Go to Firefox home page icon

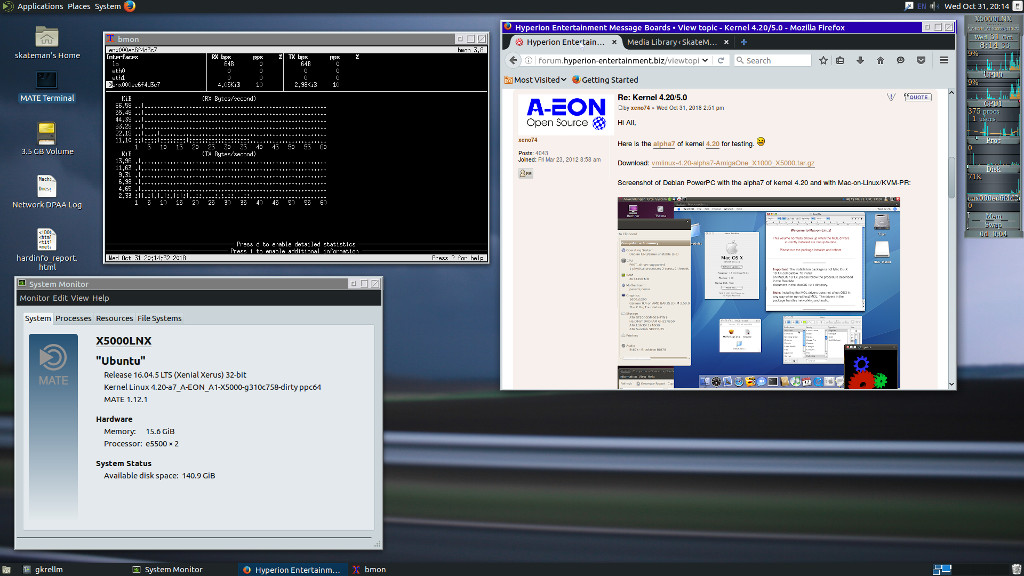tap(880, 60)
